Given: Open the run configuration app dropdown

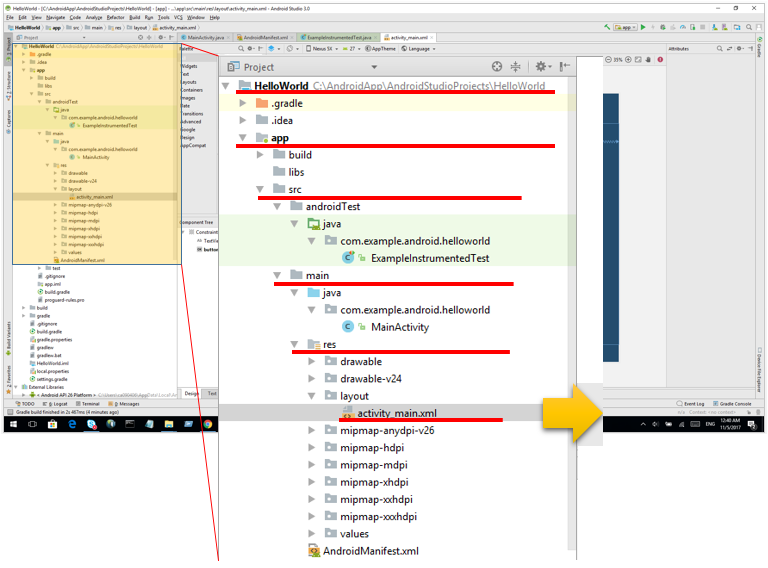Looking at the screenshot, I should 625,27.
